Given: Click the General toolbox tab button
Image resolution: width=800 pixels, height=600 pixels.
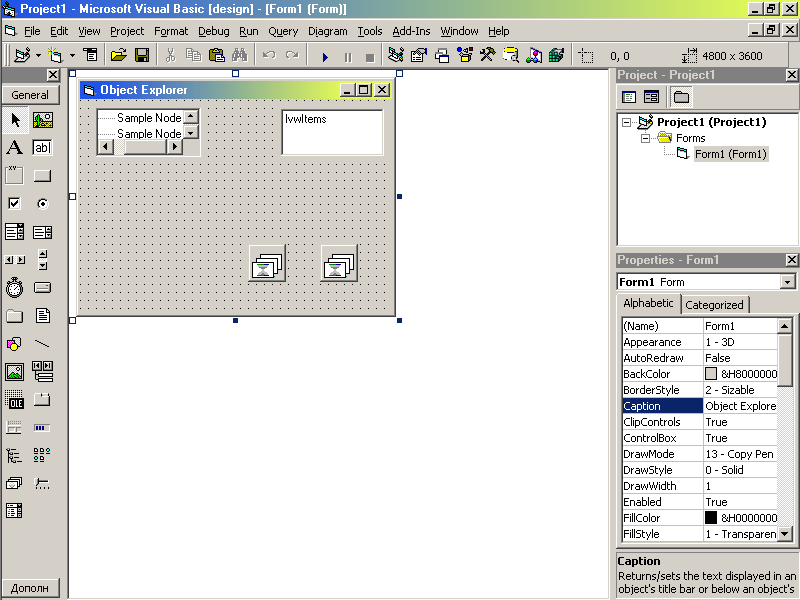Looking at the screenshot, I should coord(30,95).
